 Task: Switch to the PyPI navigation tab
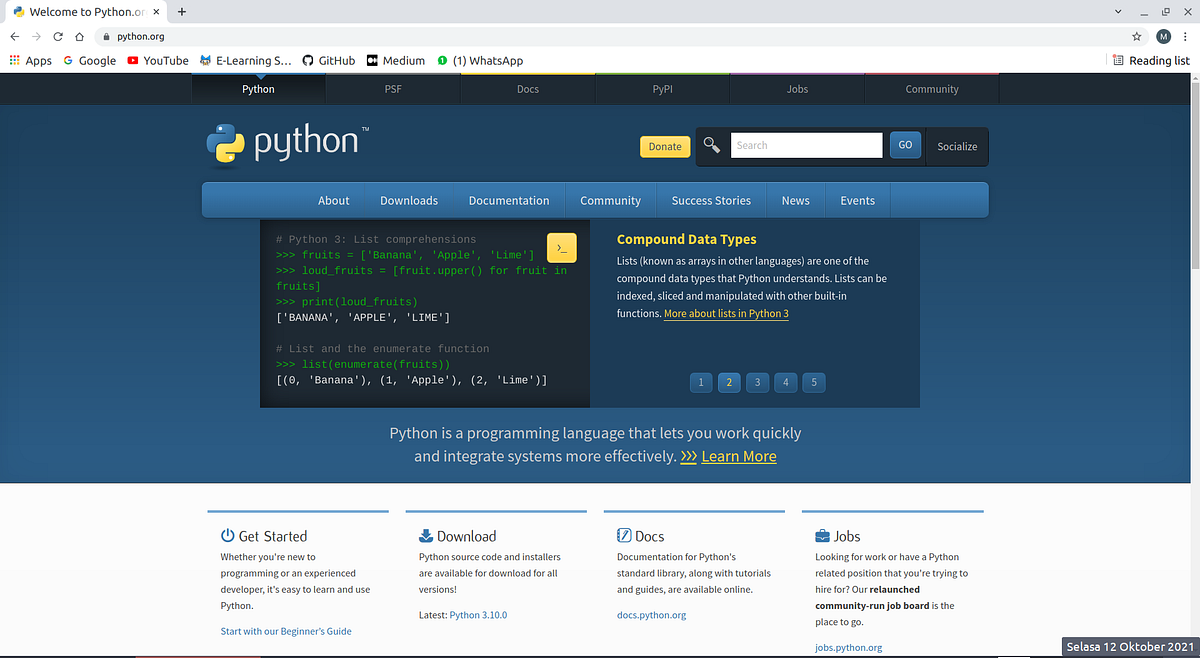coord(662,88)
